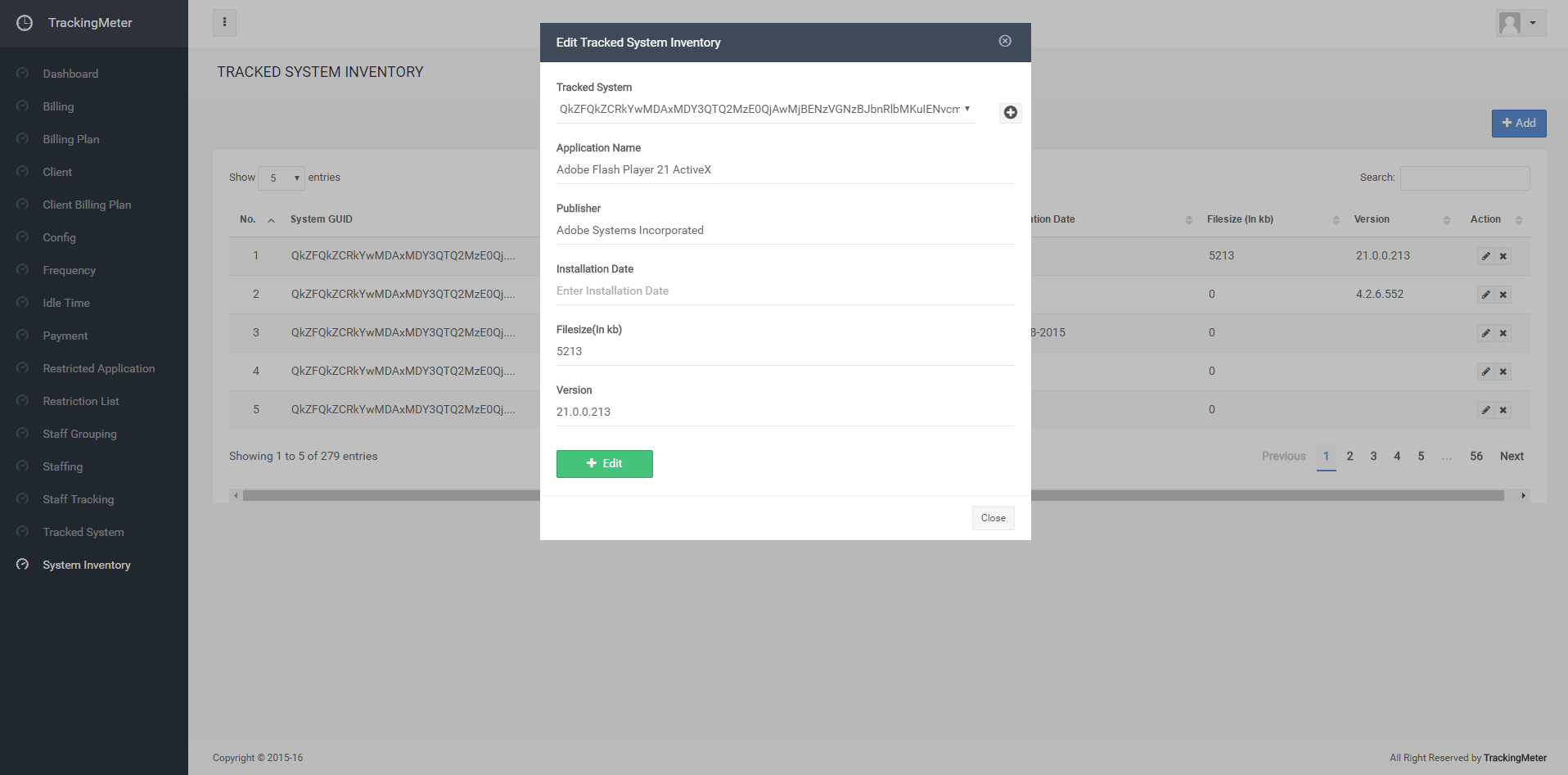The width and height of the screenshot is (1568, 775).
Task: Open the user avatar dropdown
Action: pos(1520,23)
